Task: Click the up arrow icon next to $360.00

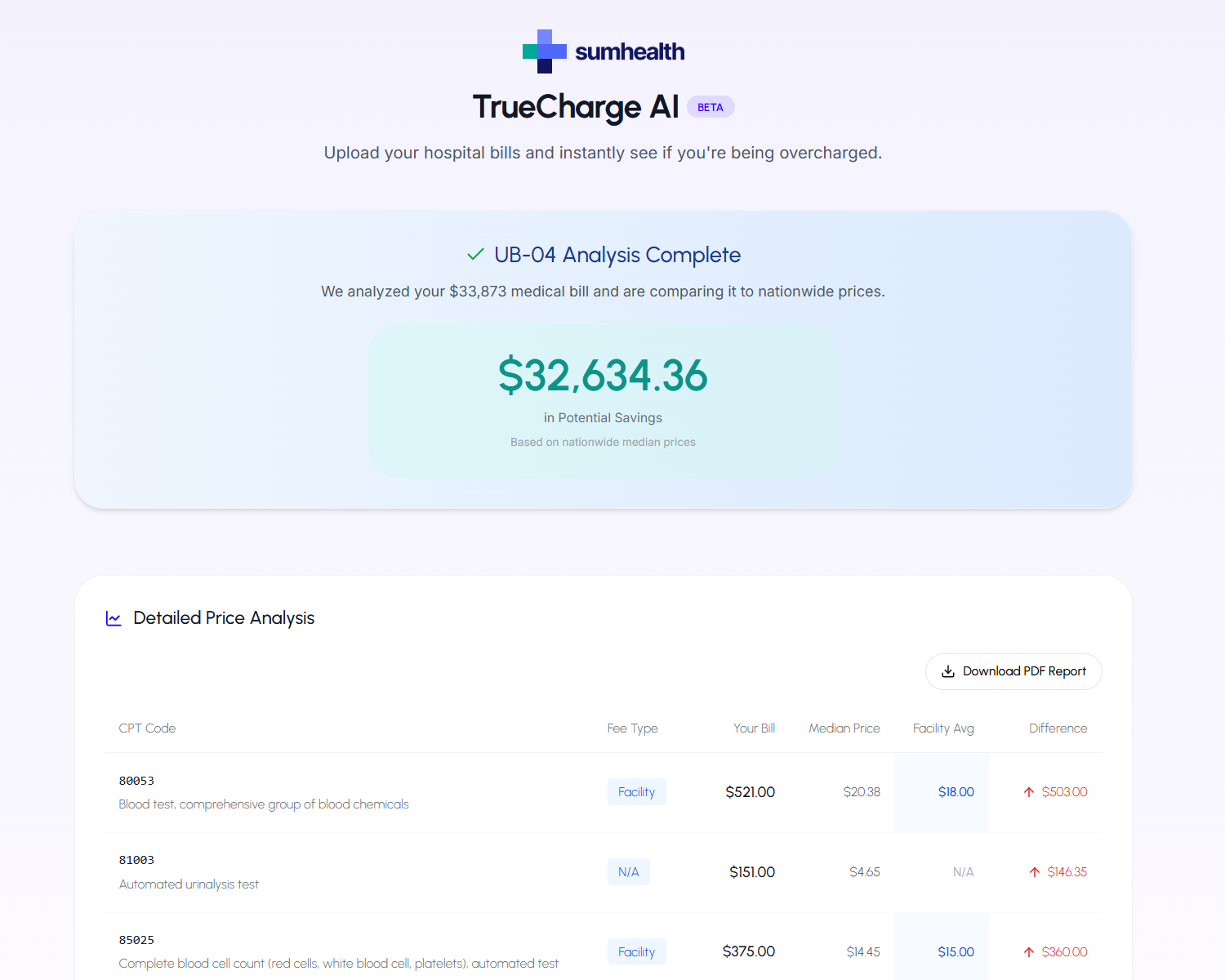Action: pyautogui.click(x=1029, y=952)
